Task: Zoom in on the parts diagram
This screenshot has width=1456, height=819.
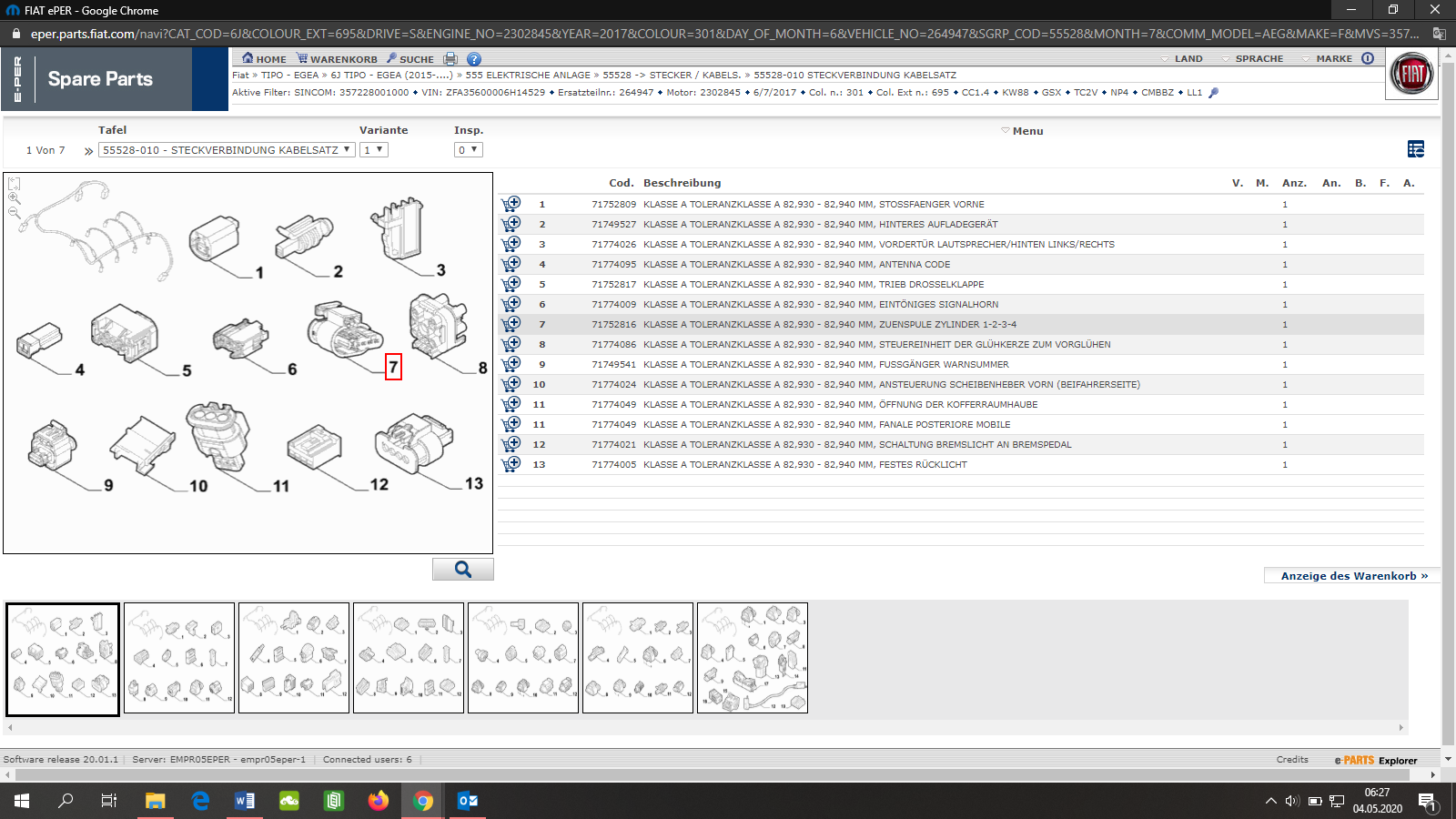Action: tap(14, 197)
